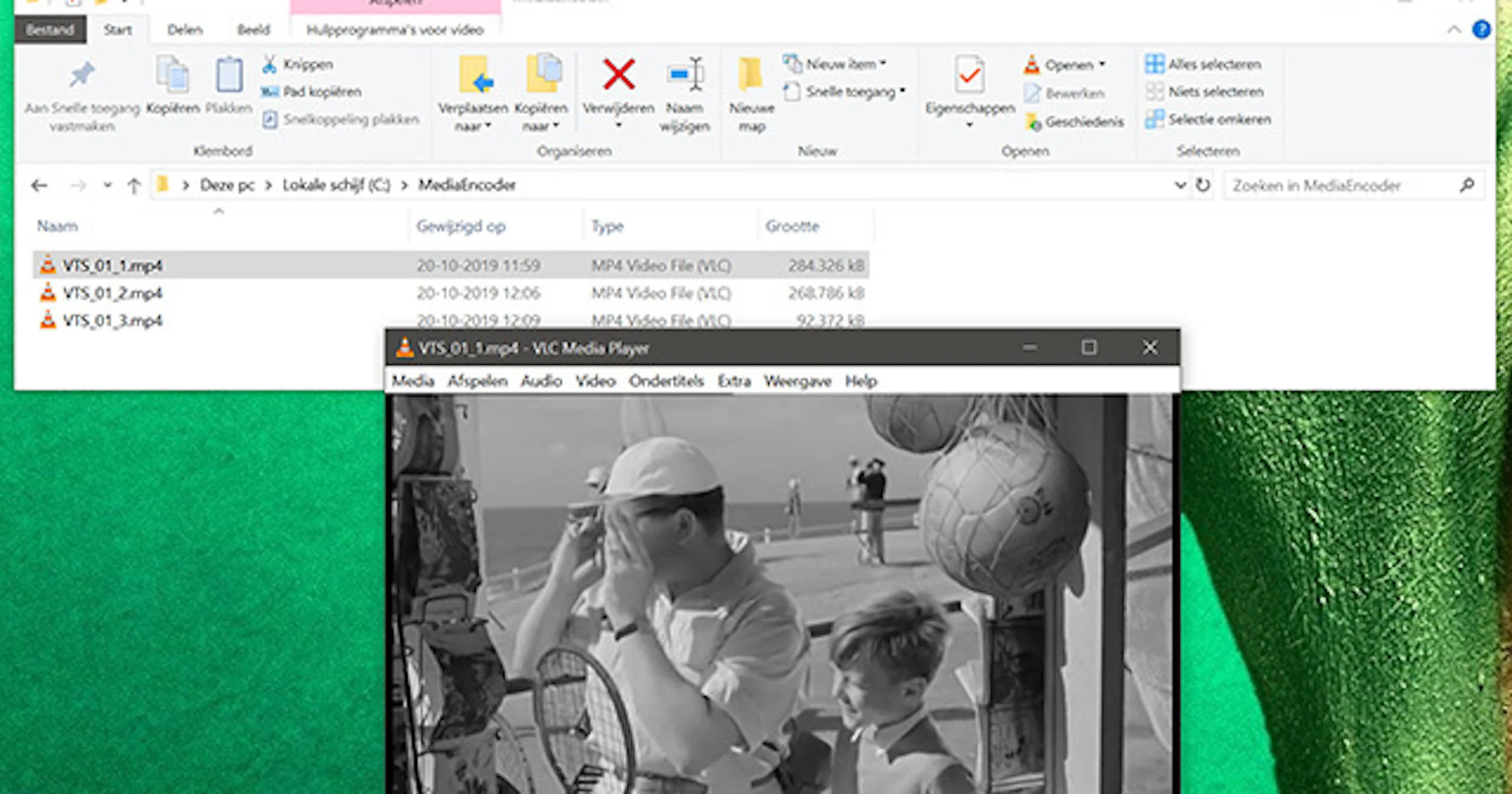The height and width of the screenshot is (794, 1512).
Task: Open the VLC Audio menu
Action: coord(541,381)
